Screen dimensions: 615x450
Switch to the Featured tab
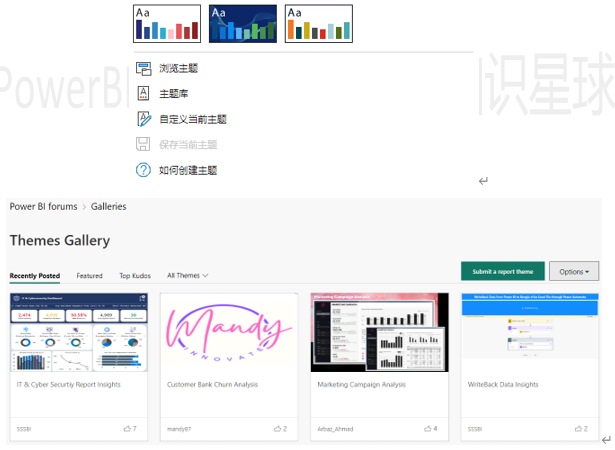89,276
